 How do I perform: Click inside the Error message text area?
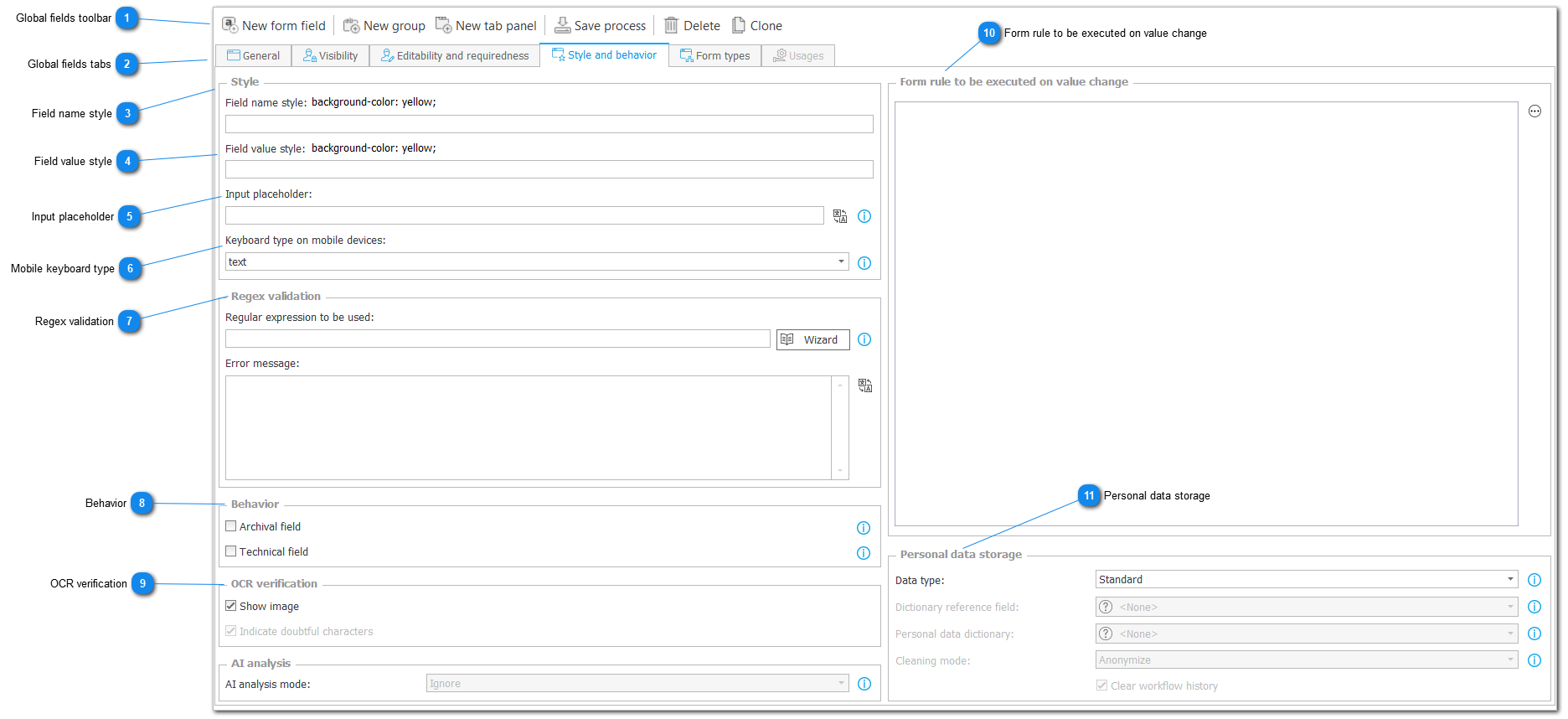[529, 427]
